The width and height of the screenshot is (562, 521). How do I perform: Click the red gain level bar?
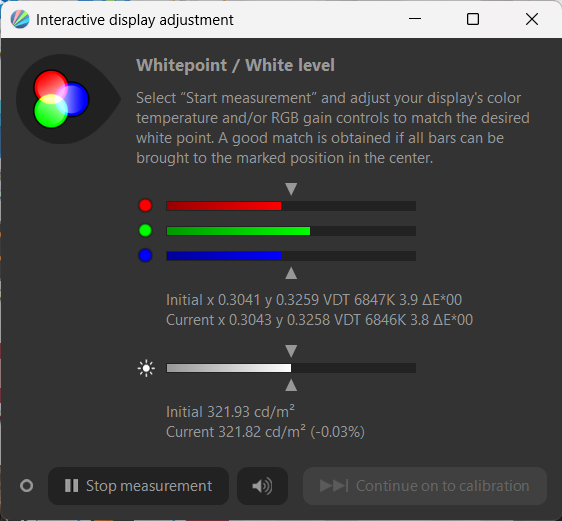pos(291,206)
